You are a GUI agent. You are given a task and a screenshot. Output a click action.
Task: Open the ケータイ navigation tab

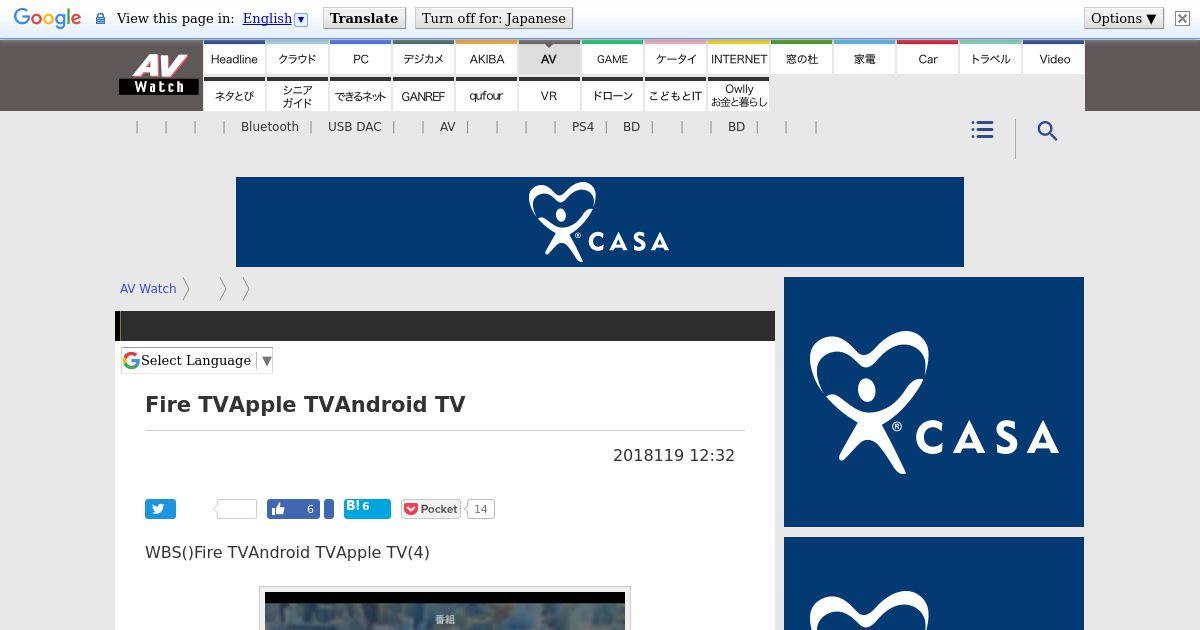coord(675,58)
